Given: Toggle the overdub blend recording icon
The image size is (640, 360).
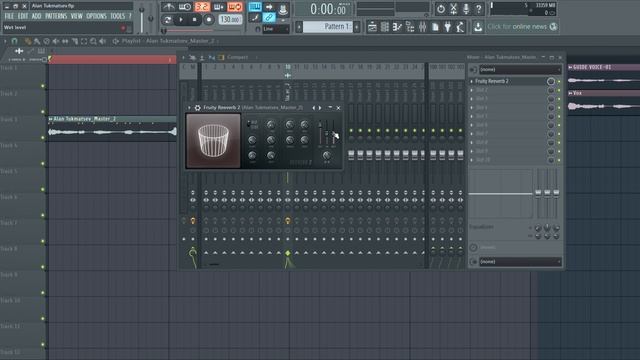Looking at the screenshot, I should pyautogui.click(x=218, y=7).
